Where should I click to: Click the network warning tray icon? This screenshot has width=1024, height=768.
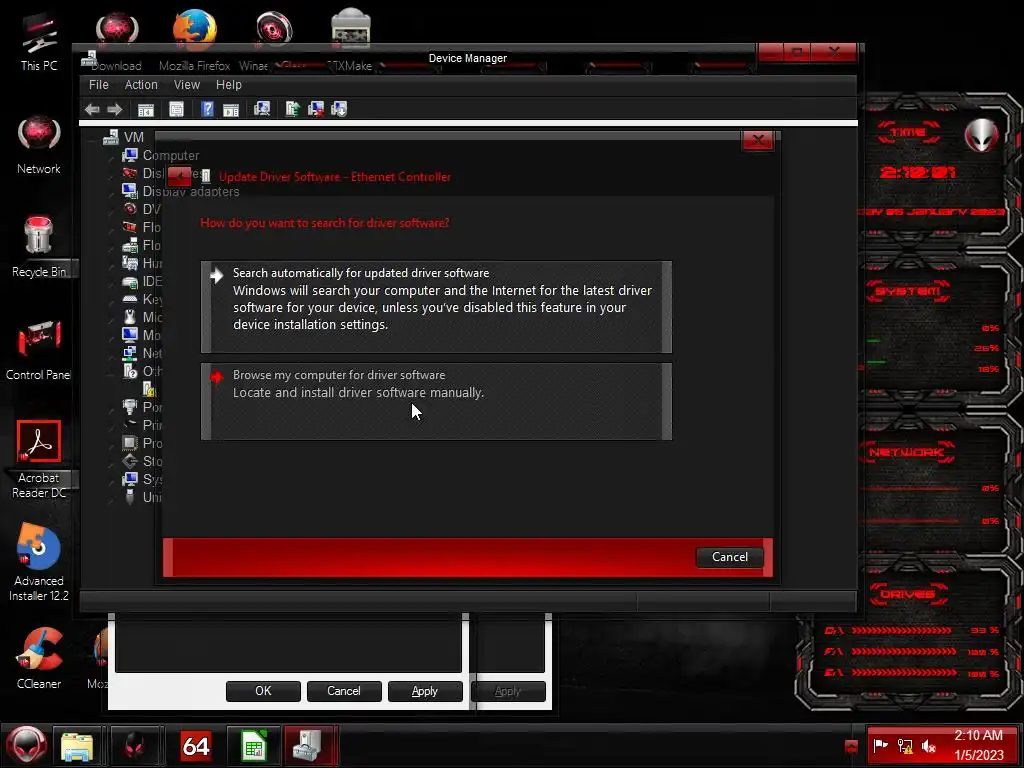(904, 745)
